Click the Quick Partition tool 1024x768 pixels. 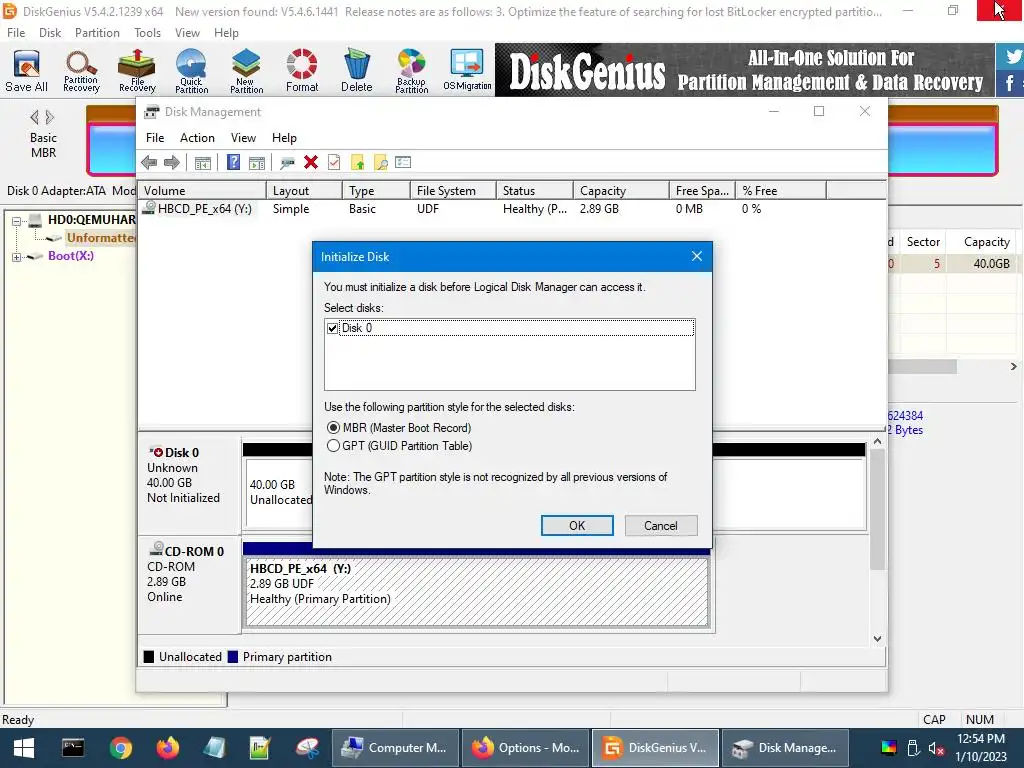191,71
